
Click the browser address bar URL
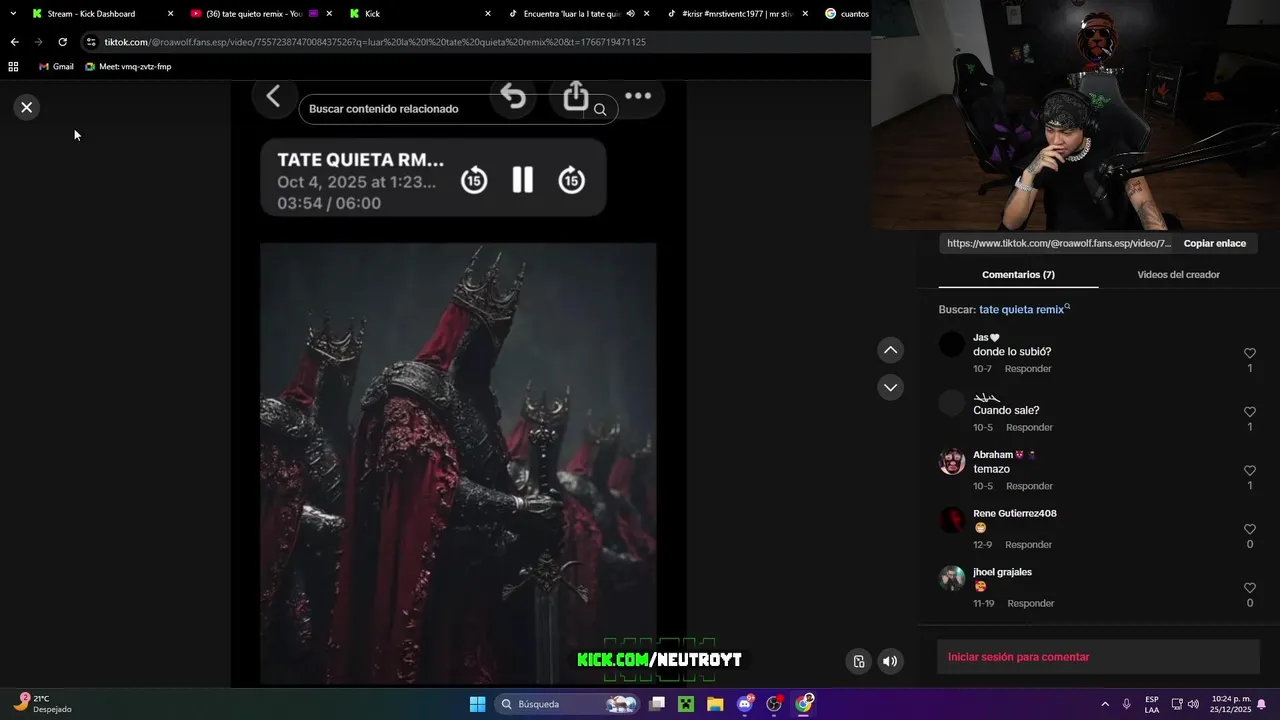[x=375, y=42]
